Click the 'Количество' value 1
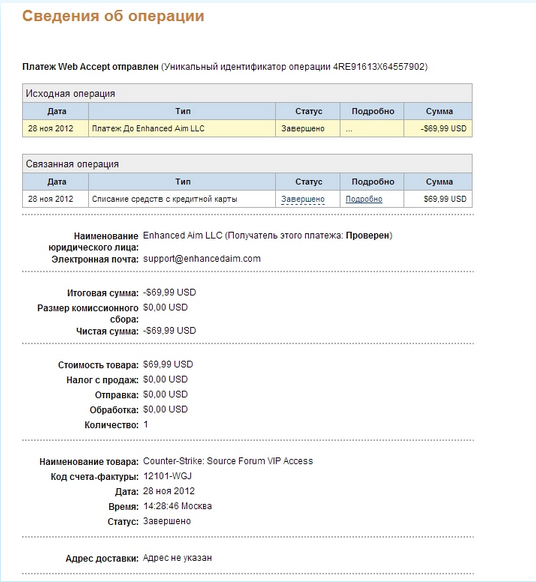 (146, 424)
